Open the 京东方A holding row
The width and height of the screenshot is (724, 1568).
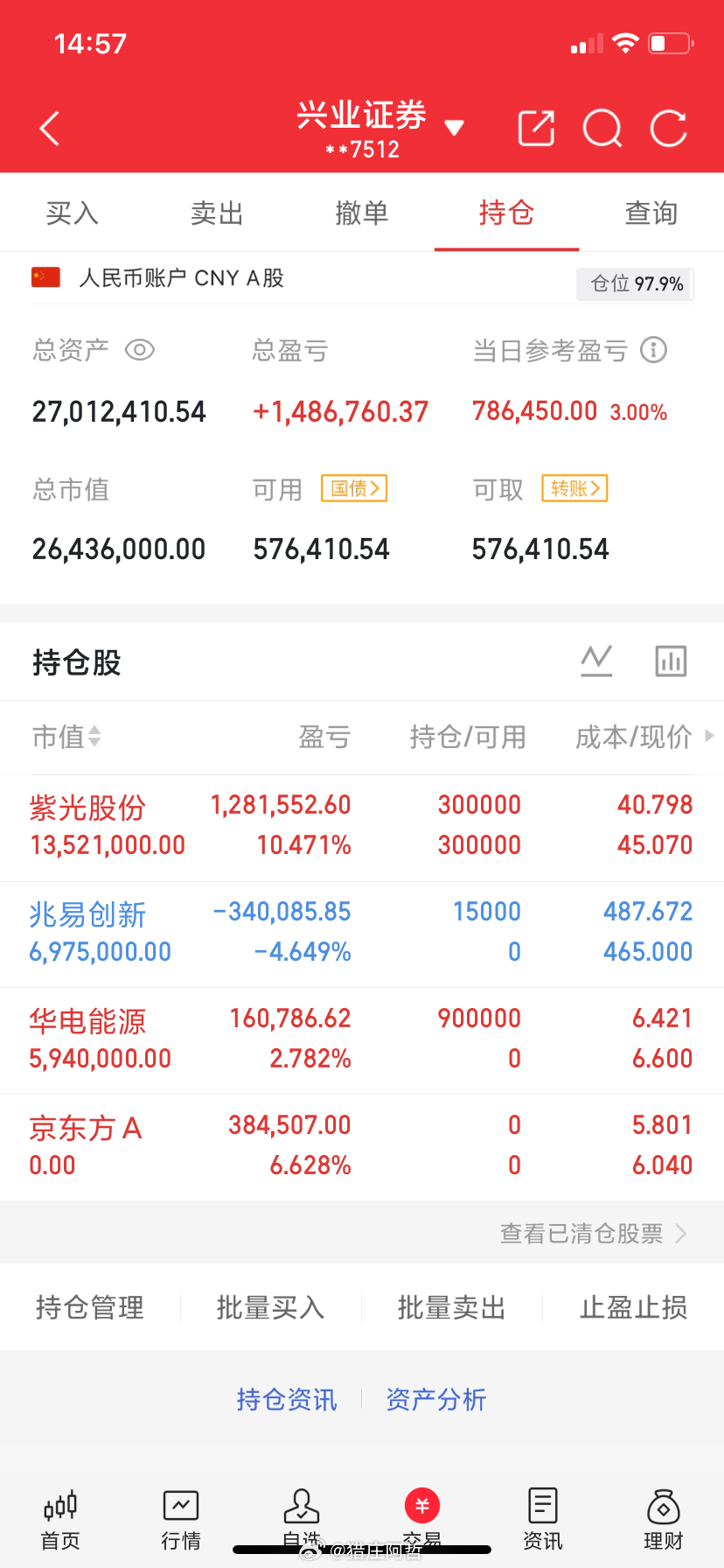pos(362,1147)
